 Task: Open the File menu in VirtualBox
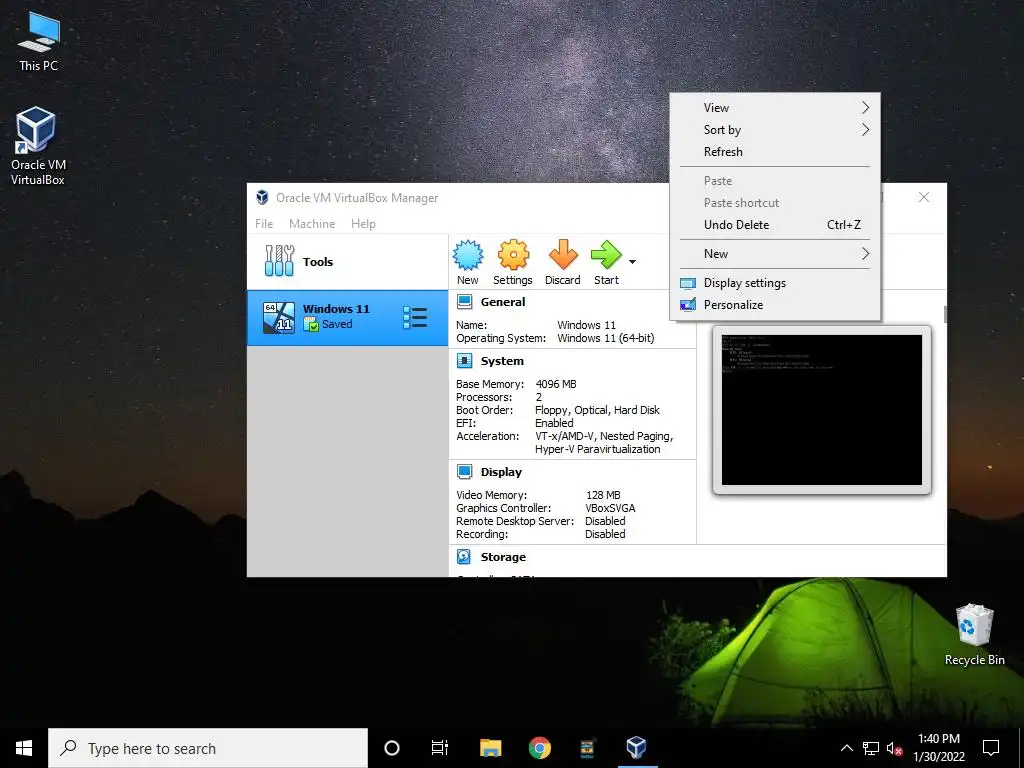pos(264,223)
